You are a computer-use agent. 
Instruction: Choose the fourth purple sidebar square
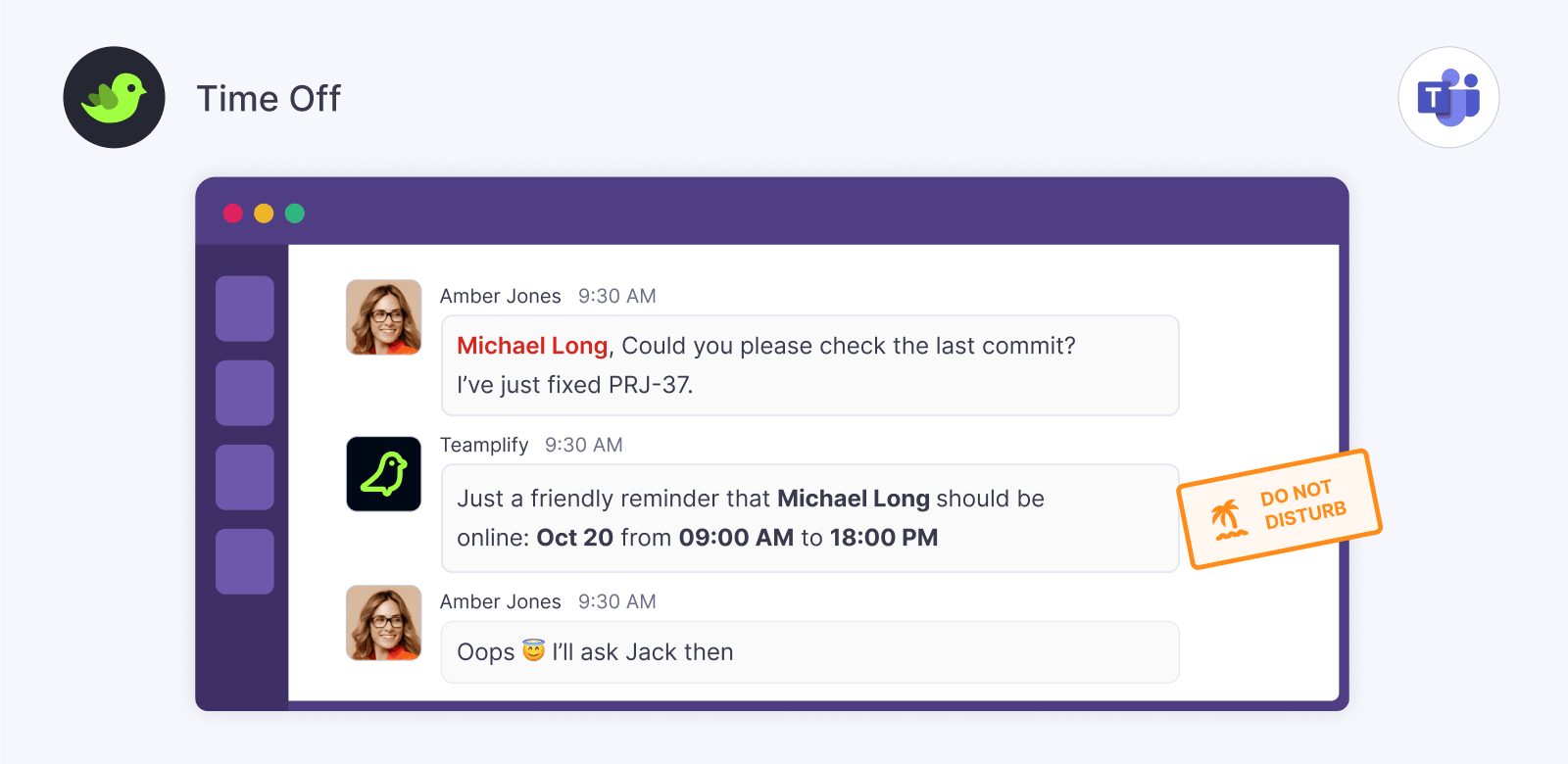(245, 561)
